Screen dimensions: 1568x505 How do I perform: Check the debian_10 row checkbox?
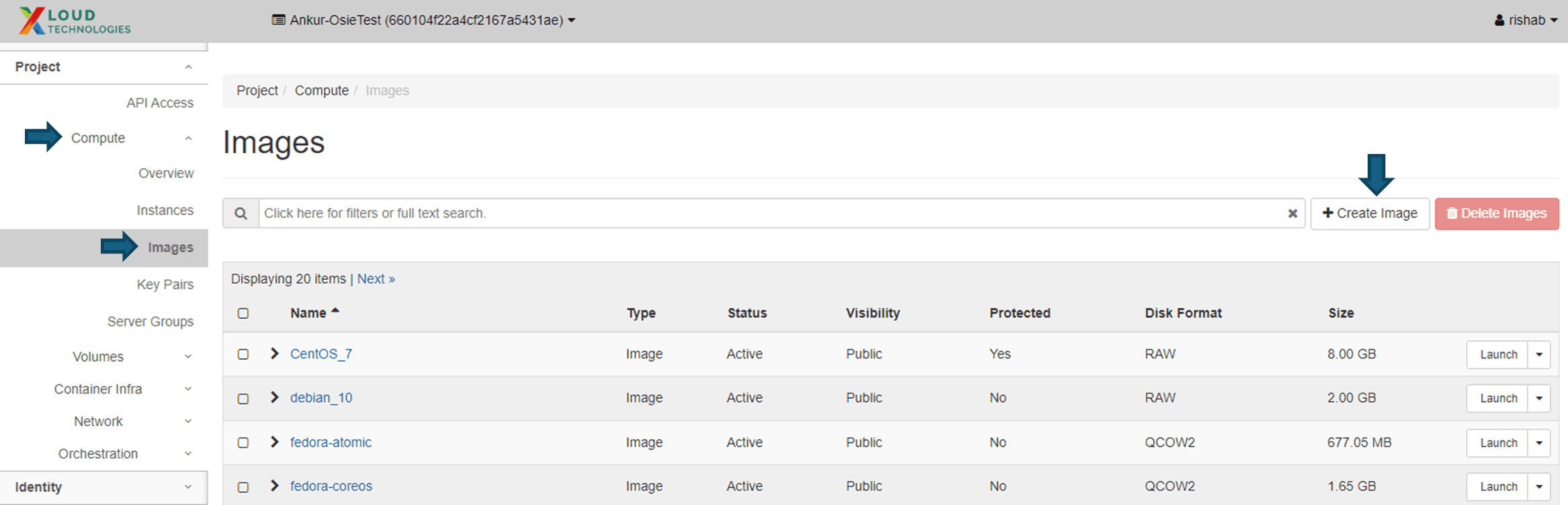point(243,399)
